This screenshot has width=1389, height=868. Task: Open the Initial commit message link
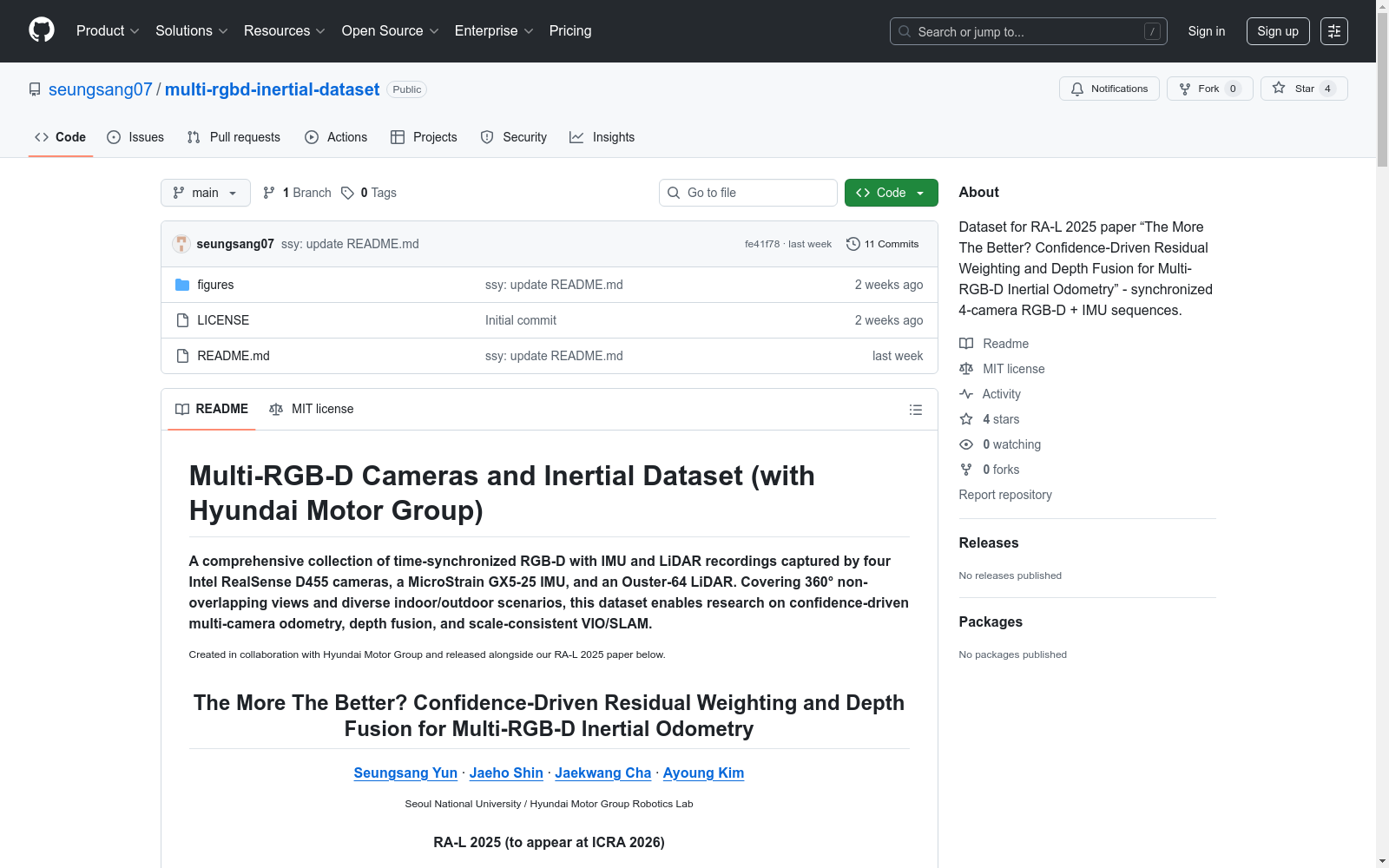(521, 320)
